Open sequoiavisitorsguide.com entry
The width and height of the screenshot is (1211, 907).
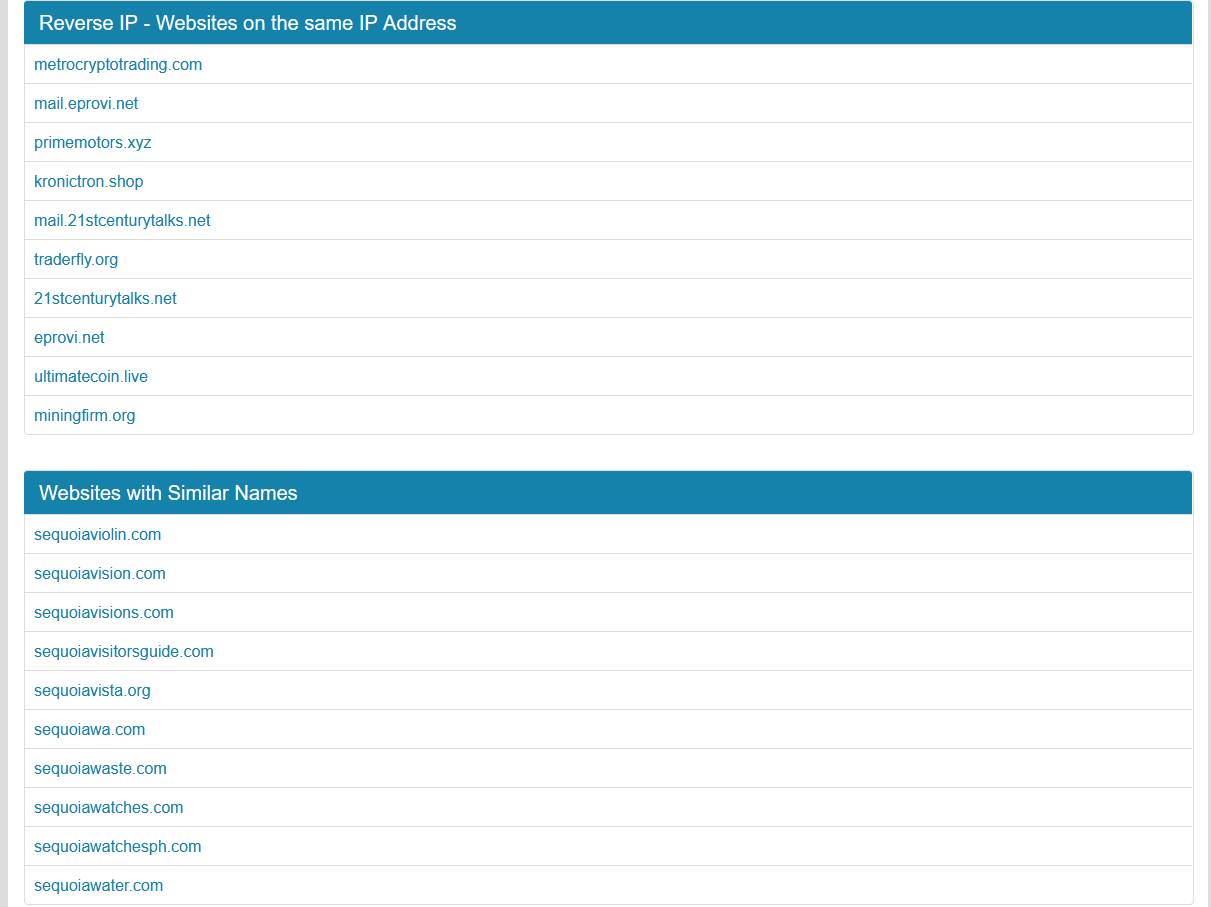pos(124,651)
